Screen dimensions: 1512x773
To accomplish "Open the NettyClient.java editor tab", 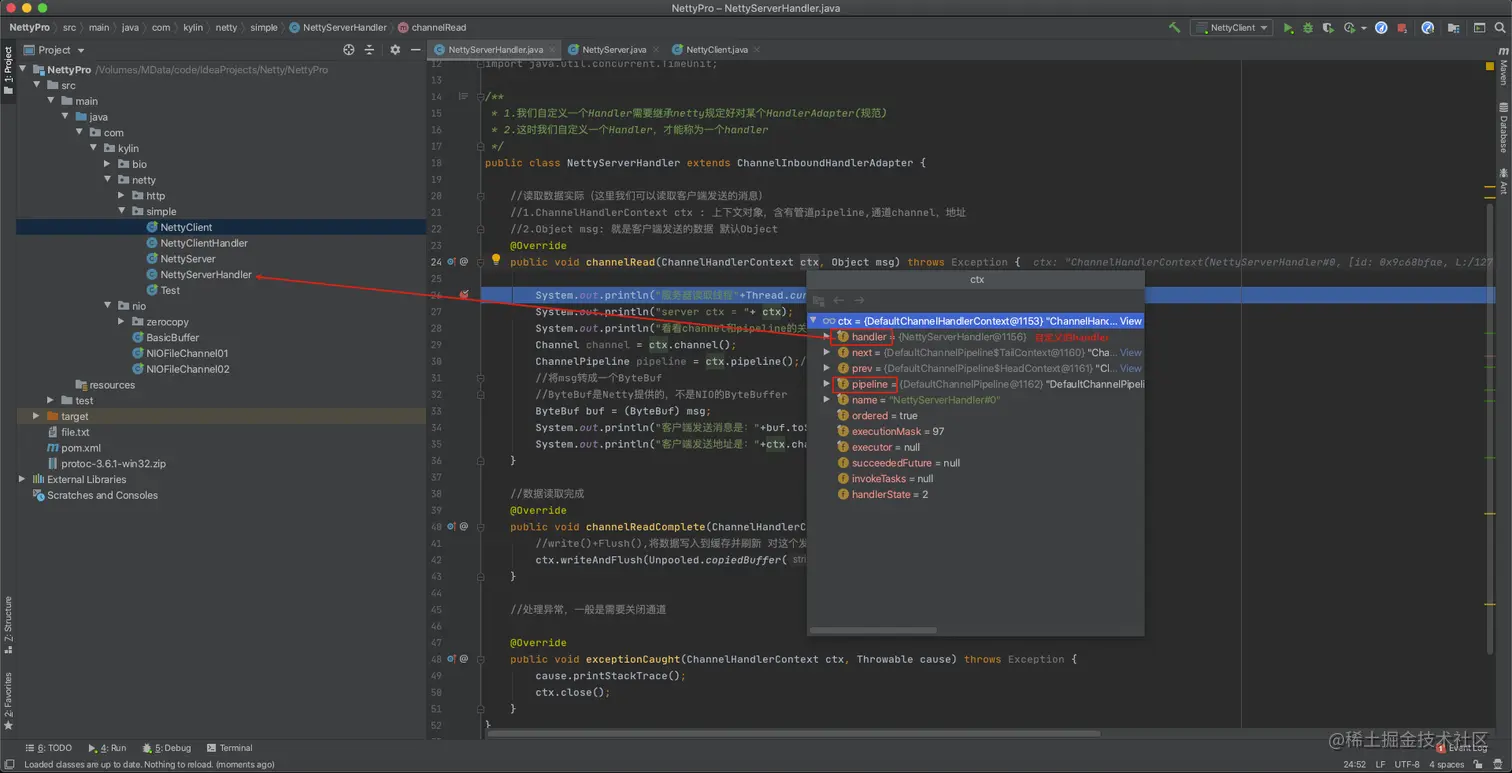I will point(716,50).
